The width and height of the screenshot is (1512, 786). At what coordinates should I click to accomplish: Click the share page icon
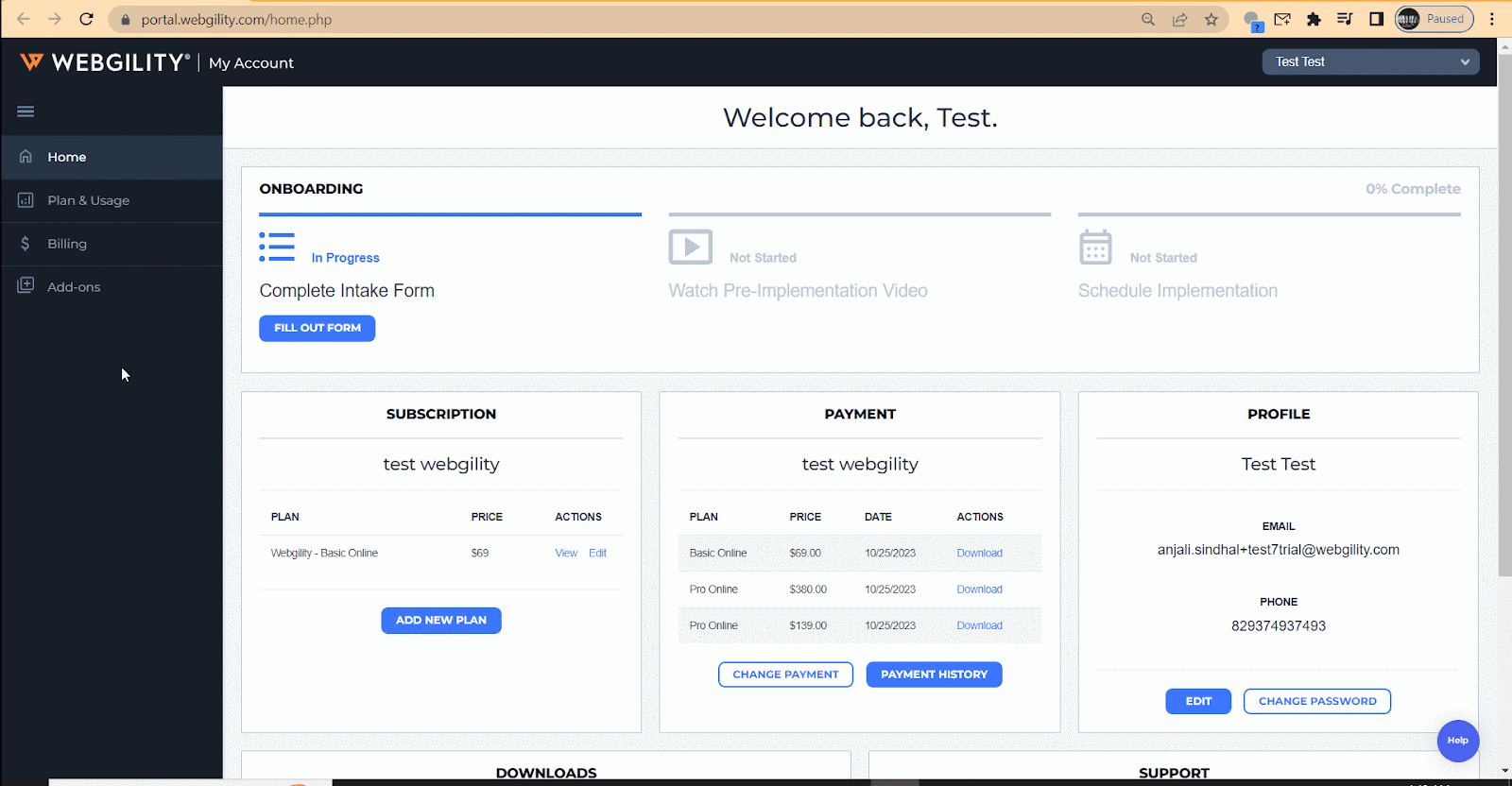point(1179,19)
